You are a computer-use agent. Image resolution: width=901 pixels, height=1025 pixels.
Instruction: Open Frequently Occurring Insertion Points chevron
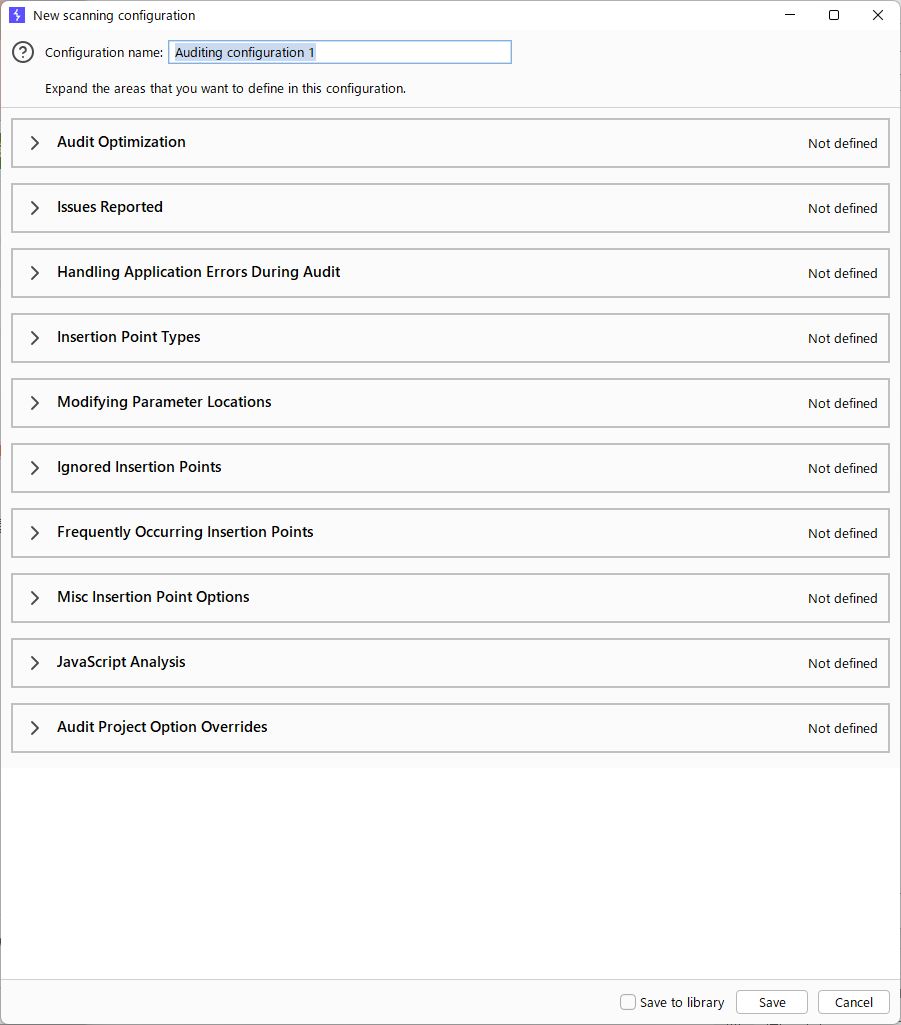click(x=35, y=533)
